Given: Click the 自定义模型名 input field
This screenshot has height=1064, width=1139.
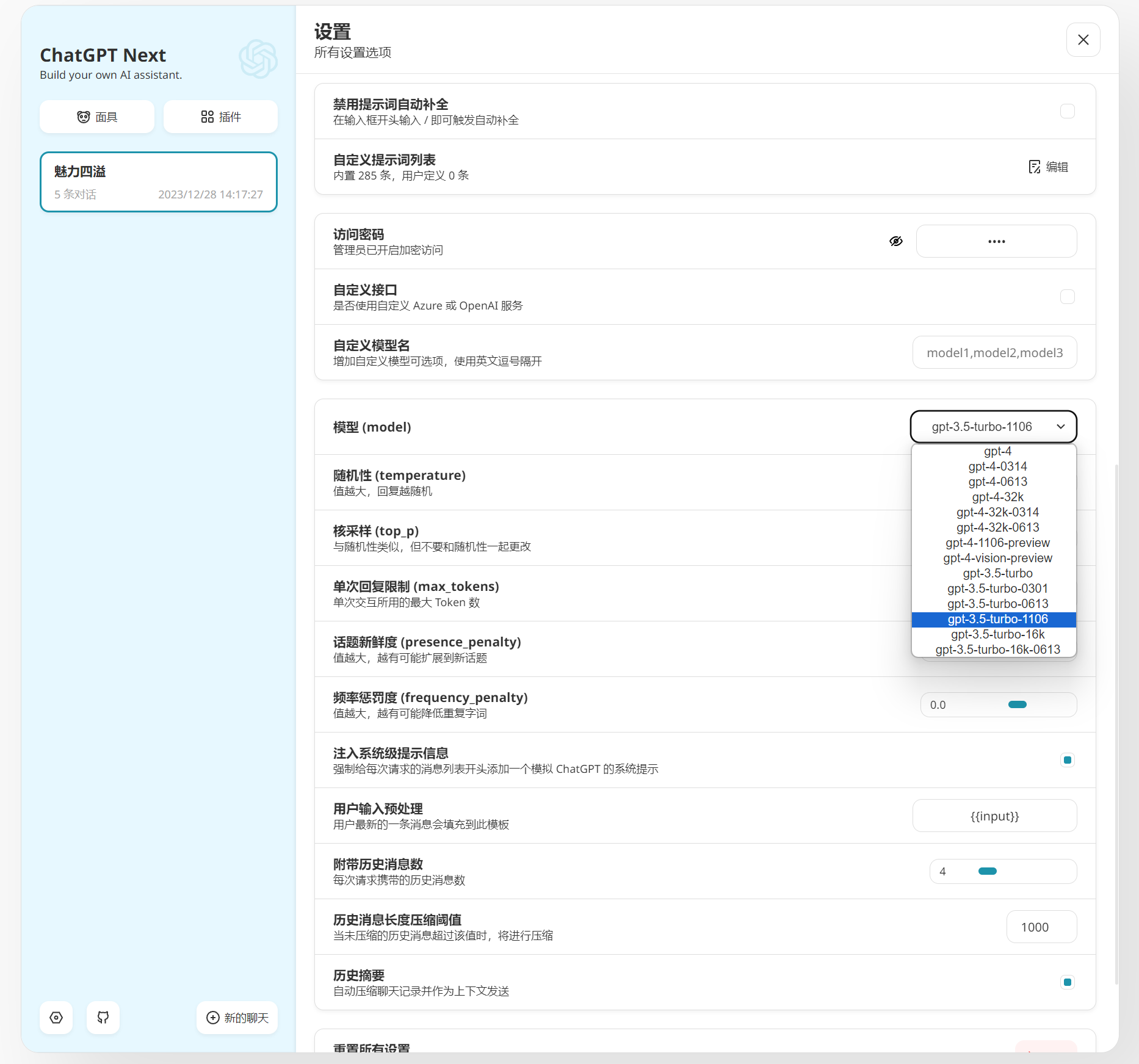Looking at the screenshot, I should coord(994,352).
